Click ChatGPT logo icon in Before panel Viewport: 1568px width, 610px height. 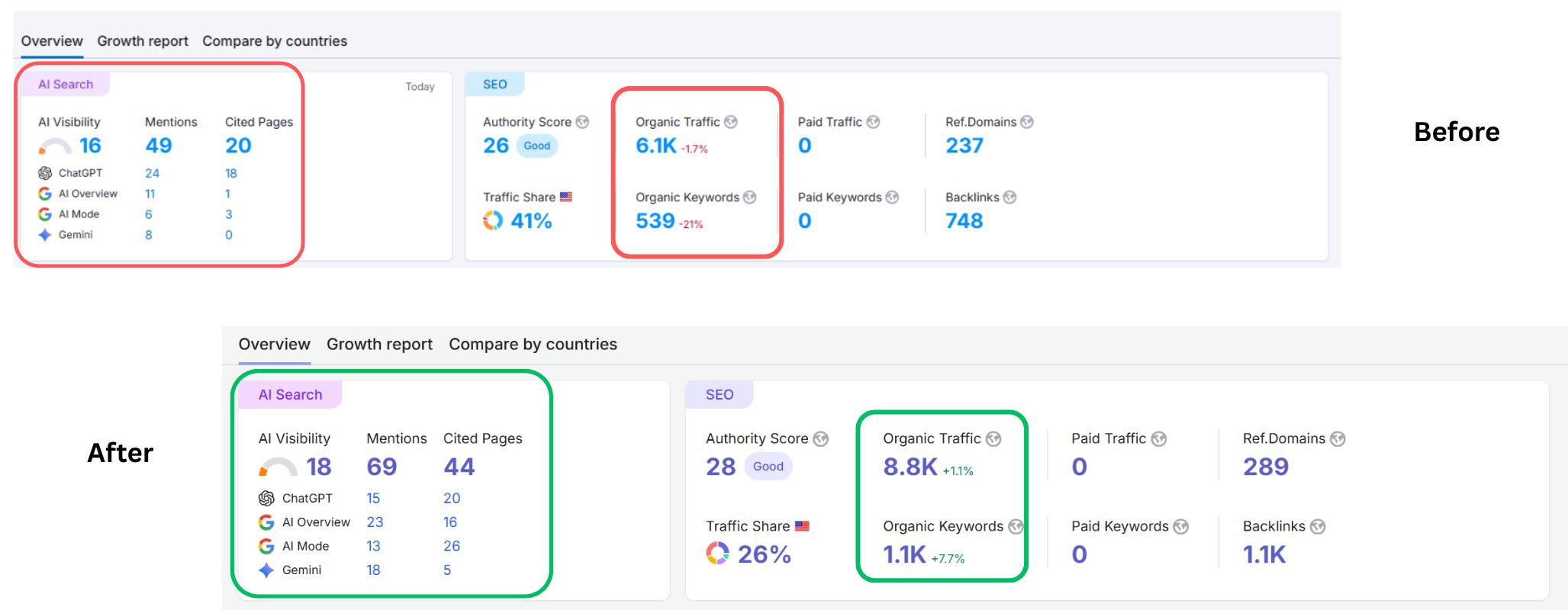coord(45,173)
